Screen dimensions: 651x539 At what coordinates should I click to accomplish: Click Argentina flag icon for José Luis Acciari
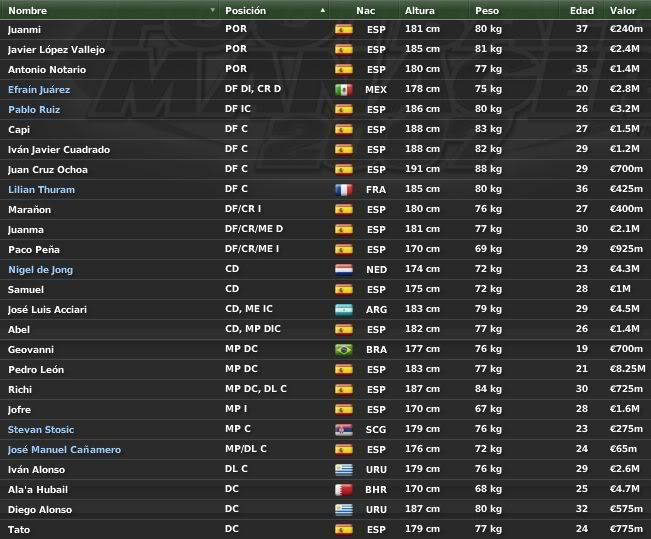[344, 309]
